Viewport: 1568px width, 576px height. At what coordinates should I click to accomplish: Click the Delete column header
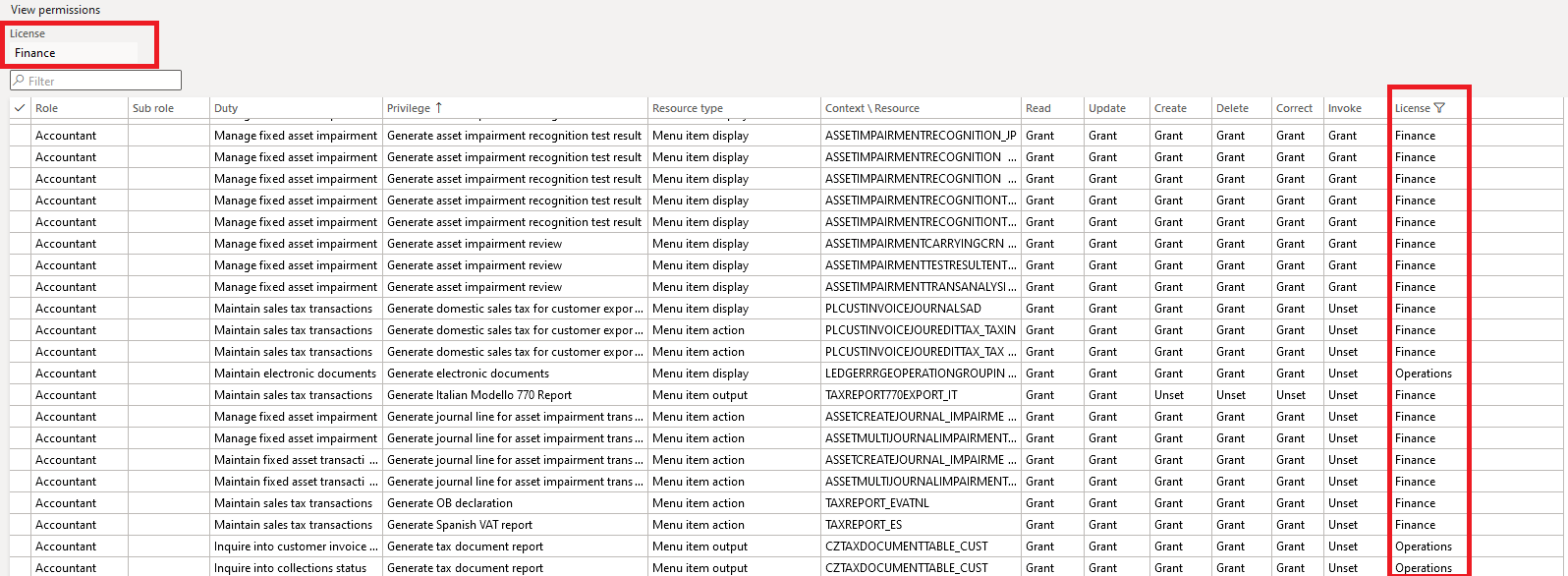point(1242,108)
